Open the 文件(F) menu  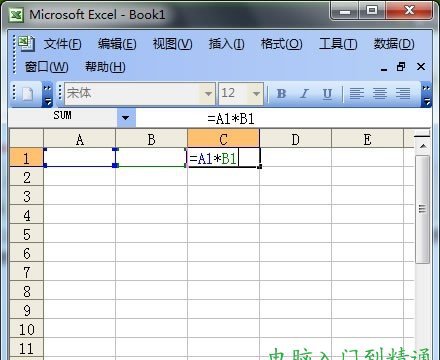63,44
